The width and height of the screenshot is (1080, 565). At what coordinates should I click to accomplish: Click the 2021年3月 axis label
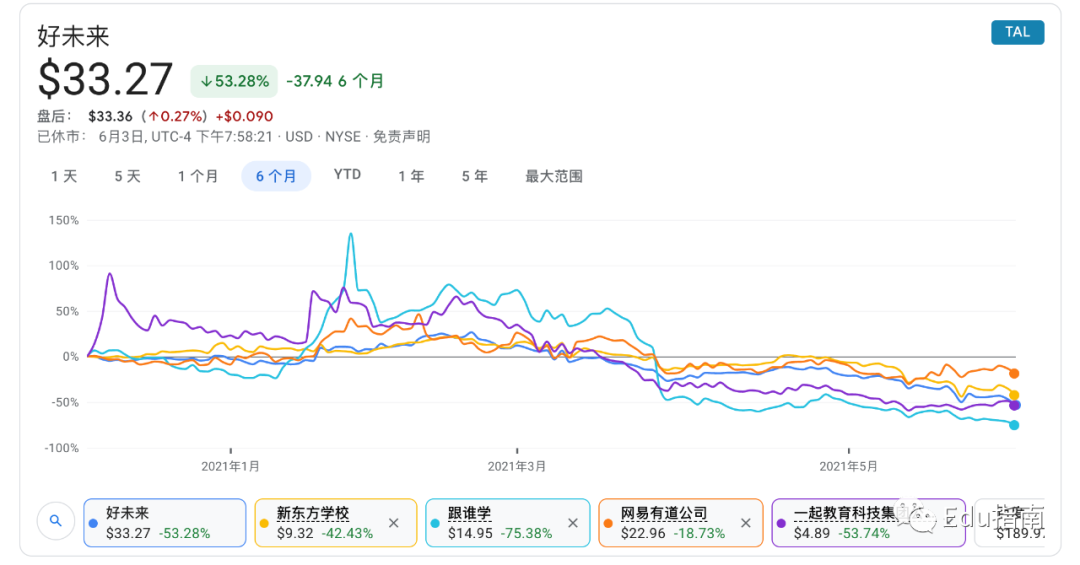[x=517, y=466]
